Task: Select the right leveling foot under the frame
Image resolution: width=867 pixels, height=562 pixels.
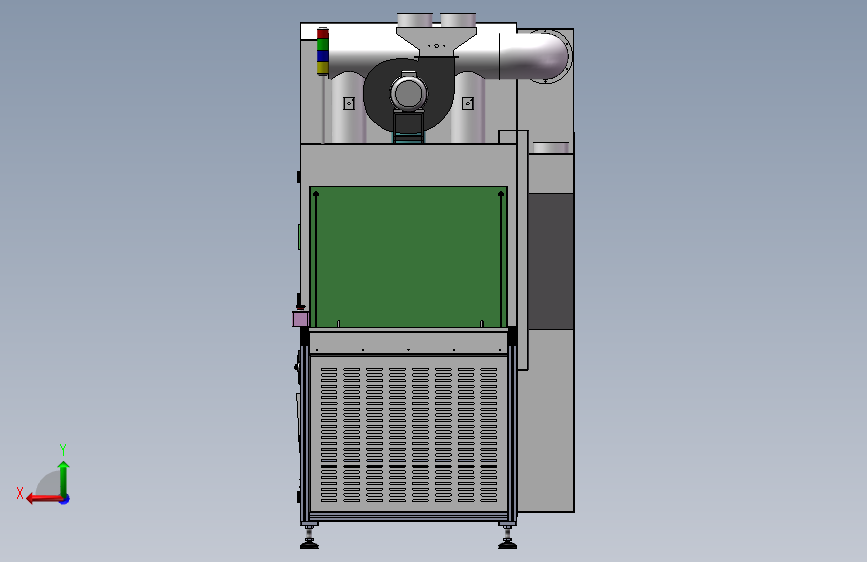Action: point(507,538)
